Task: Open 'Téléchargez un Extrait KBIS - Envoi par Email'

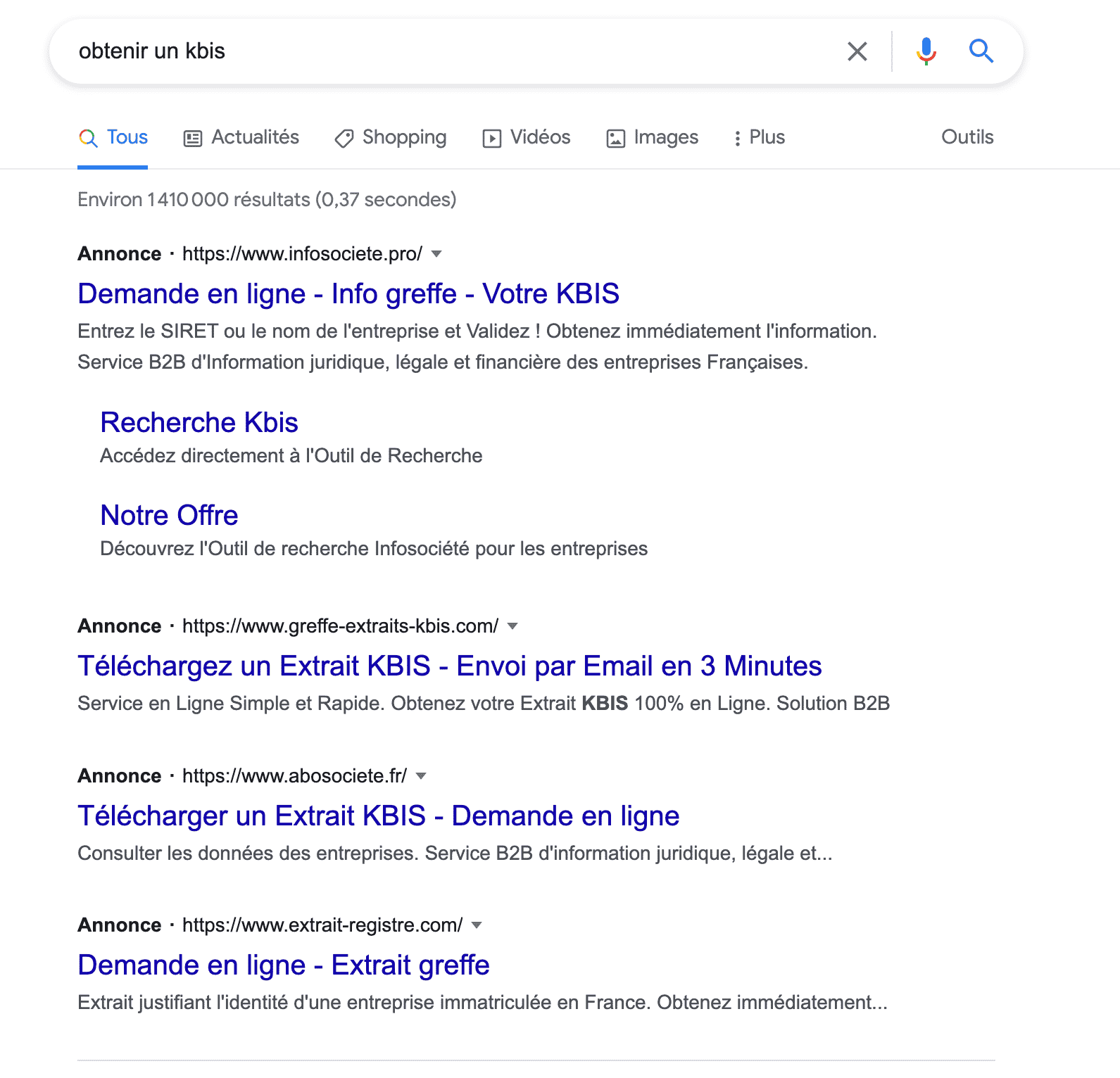Action: click(x=450, y=666)
